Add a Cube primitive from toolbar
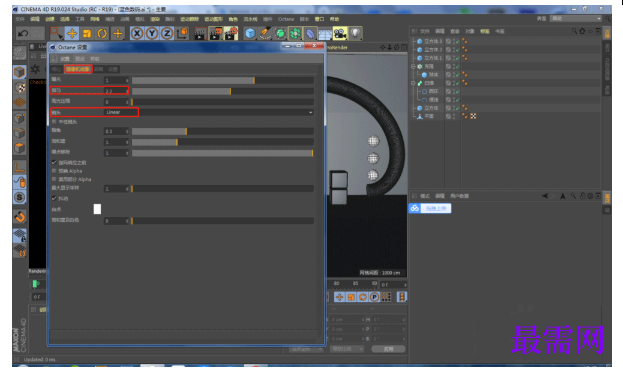This screenshot has width=623, height=371. click(250, 33)
